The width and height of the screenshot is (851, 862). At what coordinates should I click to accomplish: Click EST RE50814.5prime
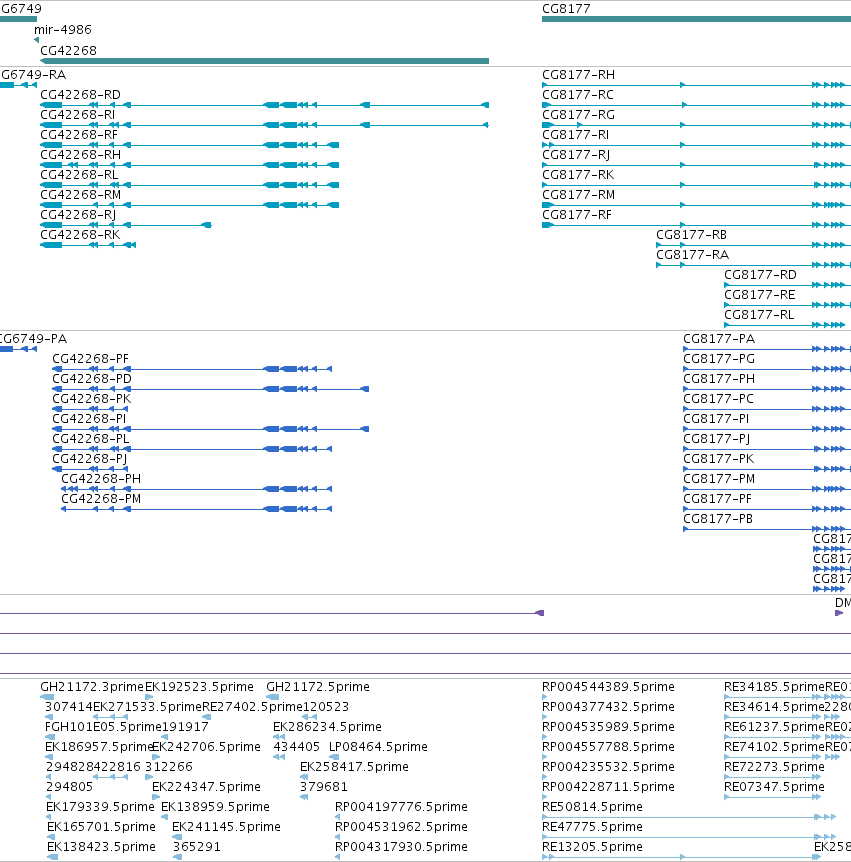pos(592,806)
